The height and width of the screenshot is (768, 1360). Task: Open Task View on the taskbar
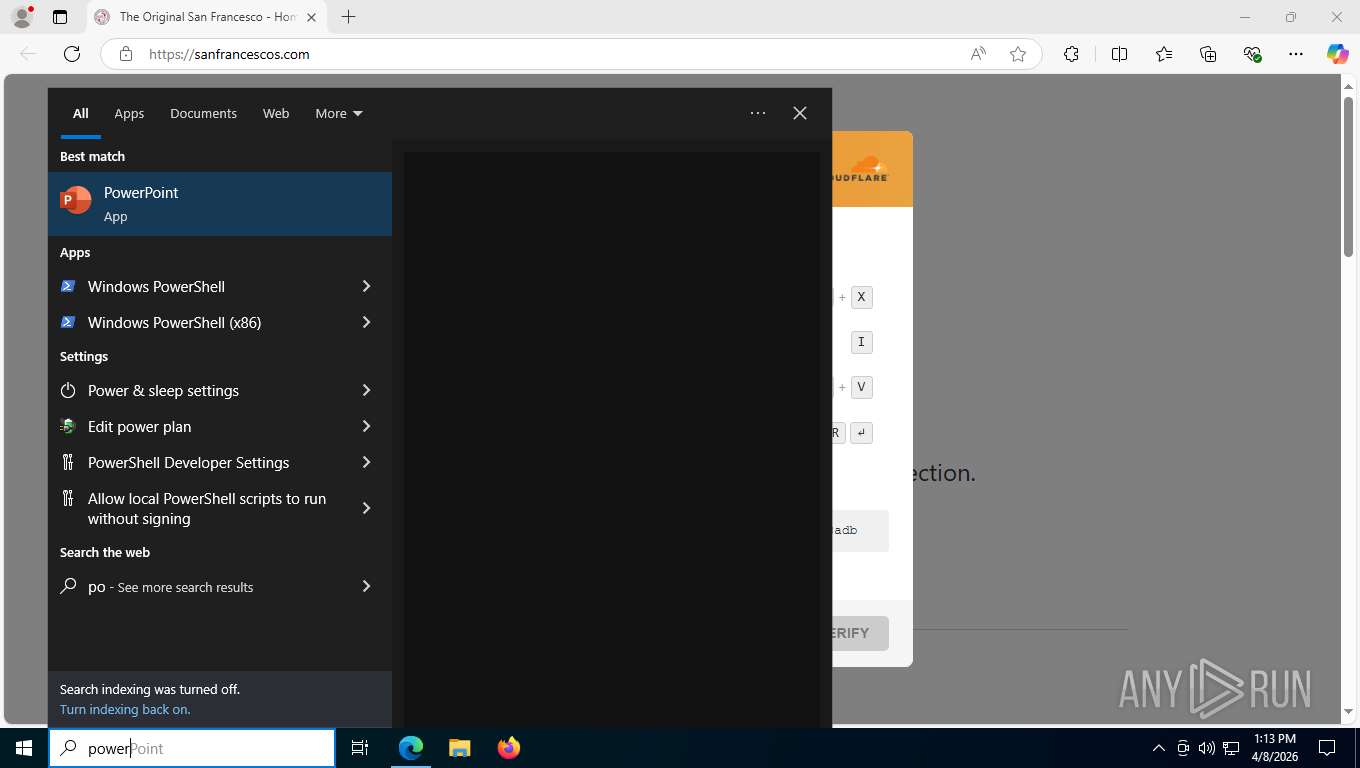360,747
